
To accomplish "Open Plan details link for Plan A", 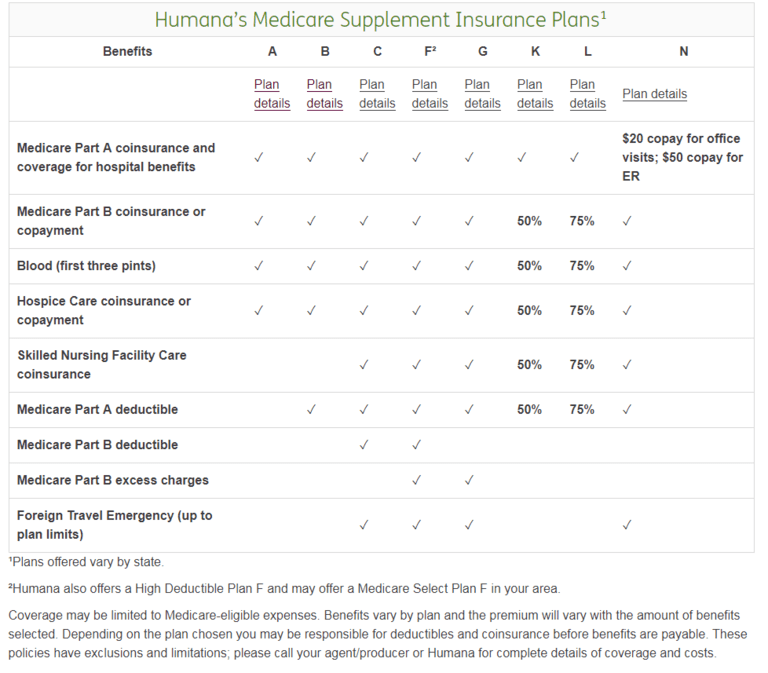I will coord(272,94).
